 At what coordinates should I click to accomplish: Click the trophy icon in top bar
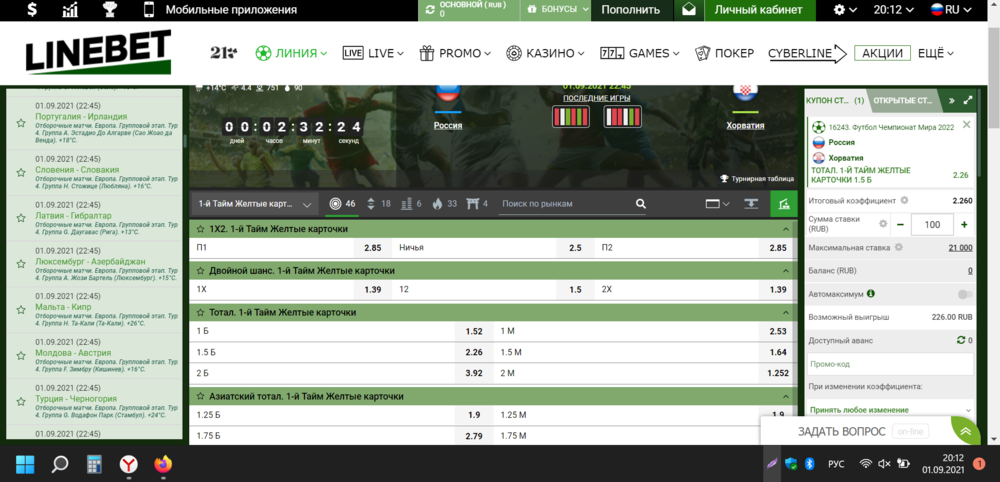click(x=109, y=10)
